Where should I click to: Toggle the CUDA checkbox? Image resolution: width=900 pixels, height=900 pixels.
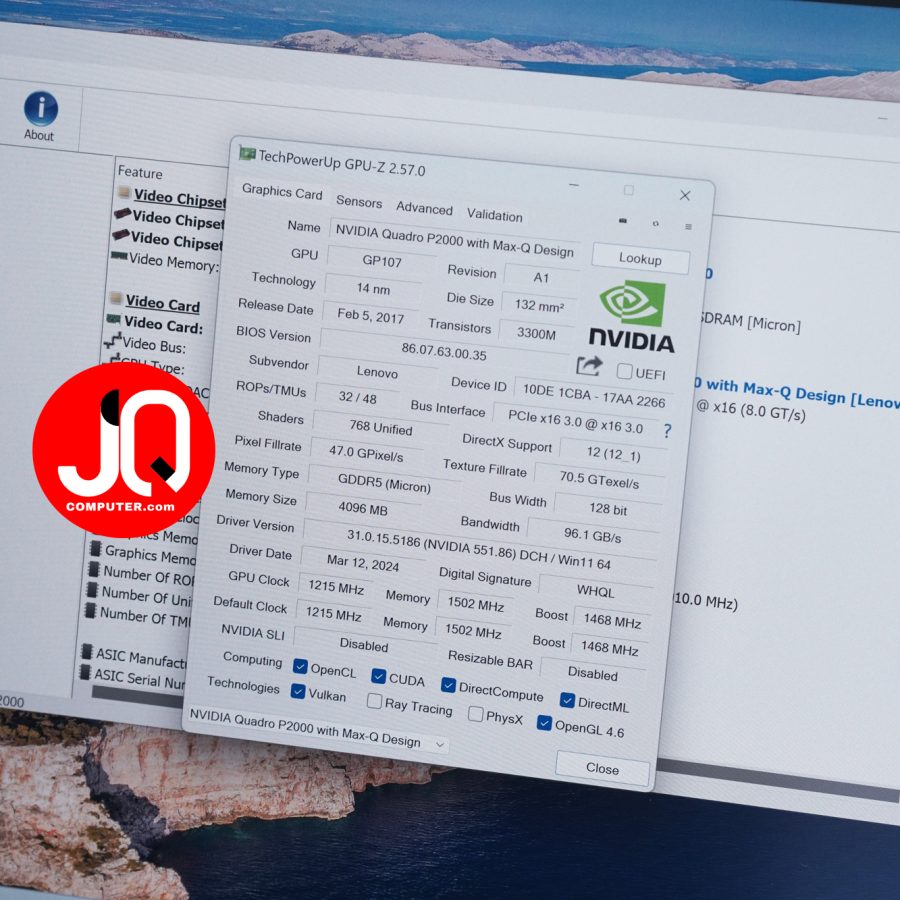[x=378, y=676]
